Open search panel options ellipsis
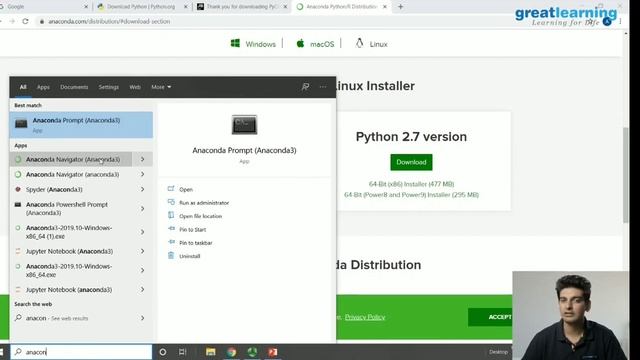Viewport: 640px width, 360px height. (323, 87)
